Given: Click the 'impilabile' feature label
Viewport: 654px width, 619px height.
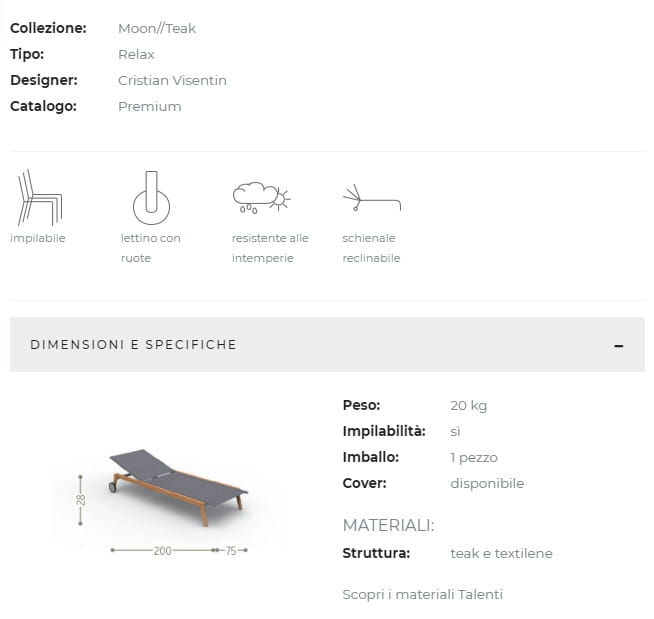Looking at the screenshot, I should (x=38, y=238).
